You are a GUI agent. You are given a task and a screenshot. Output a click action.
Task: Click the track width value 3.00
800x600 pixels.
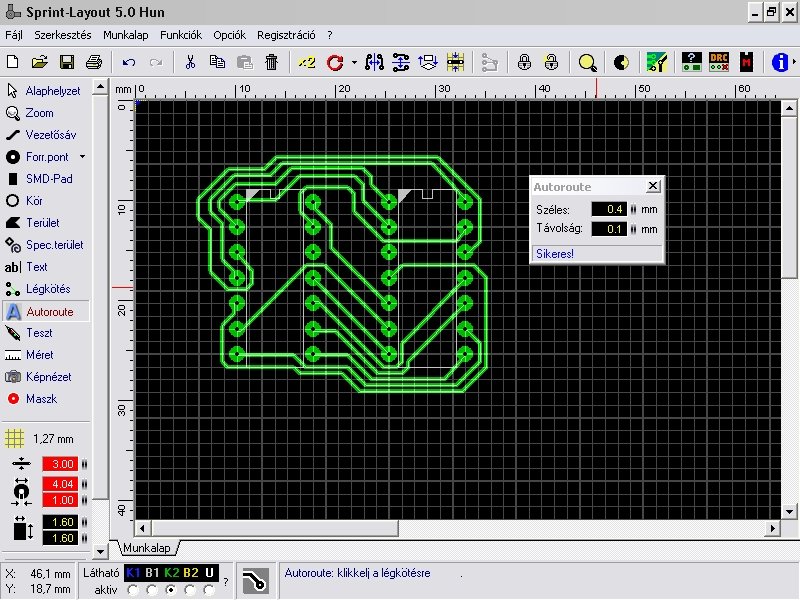tap(60, 464)
